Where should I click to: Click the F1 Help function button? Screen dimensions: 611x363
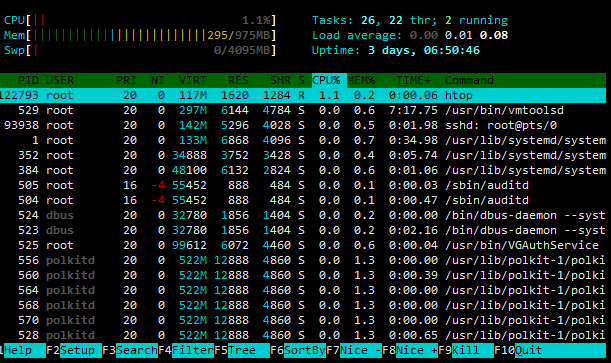tap(23, 350)
